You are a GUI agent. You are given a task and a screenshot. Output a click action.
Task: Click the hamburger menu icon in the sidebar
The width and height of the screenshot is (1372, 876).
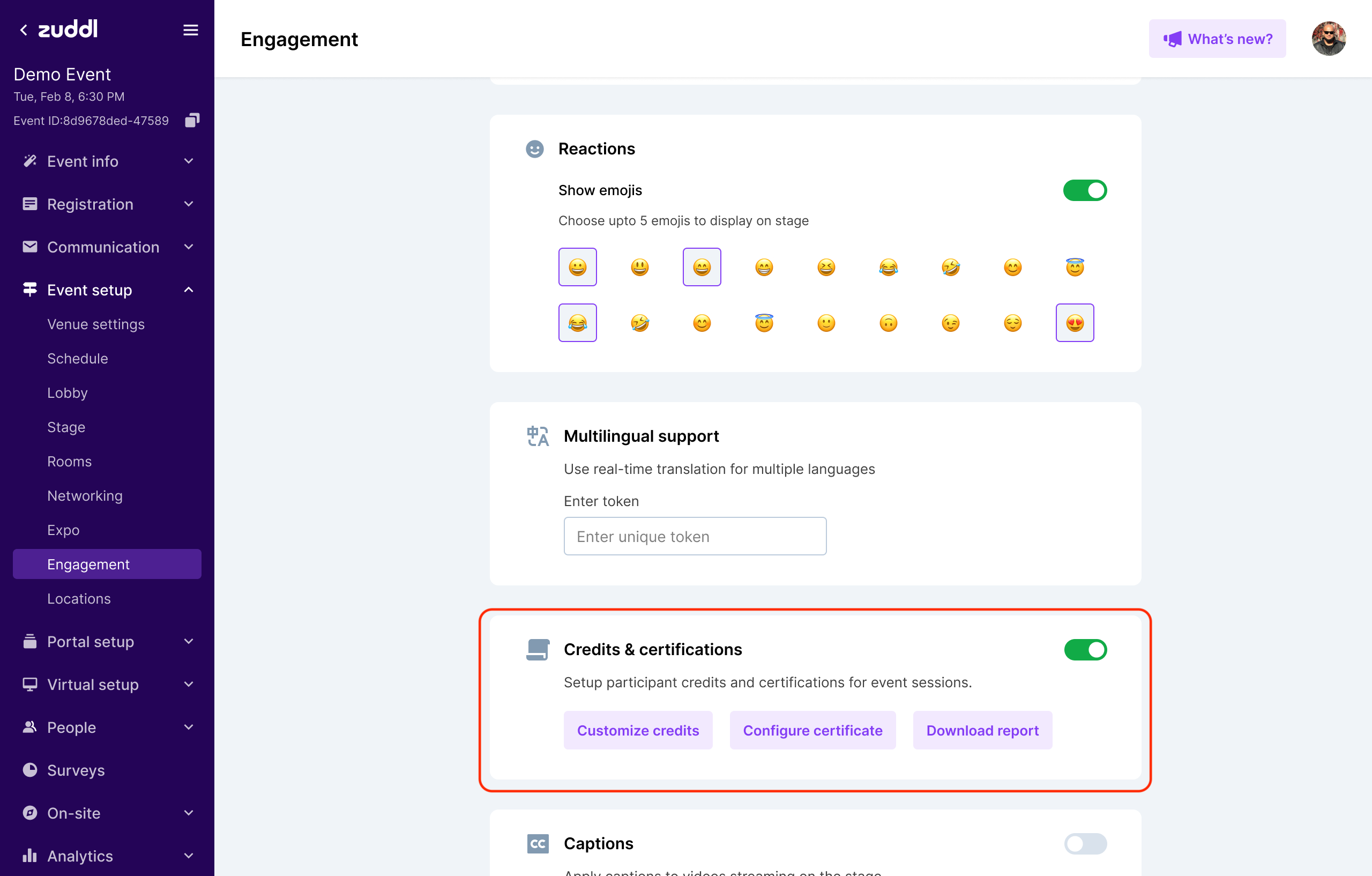point(190,29)
